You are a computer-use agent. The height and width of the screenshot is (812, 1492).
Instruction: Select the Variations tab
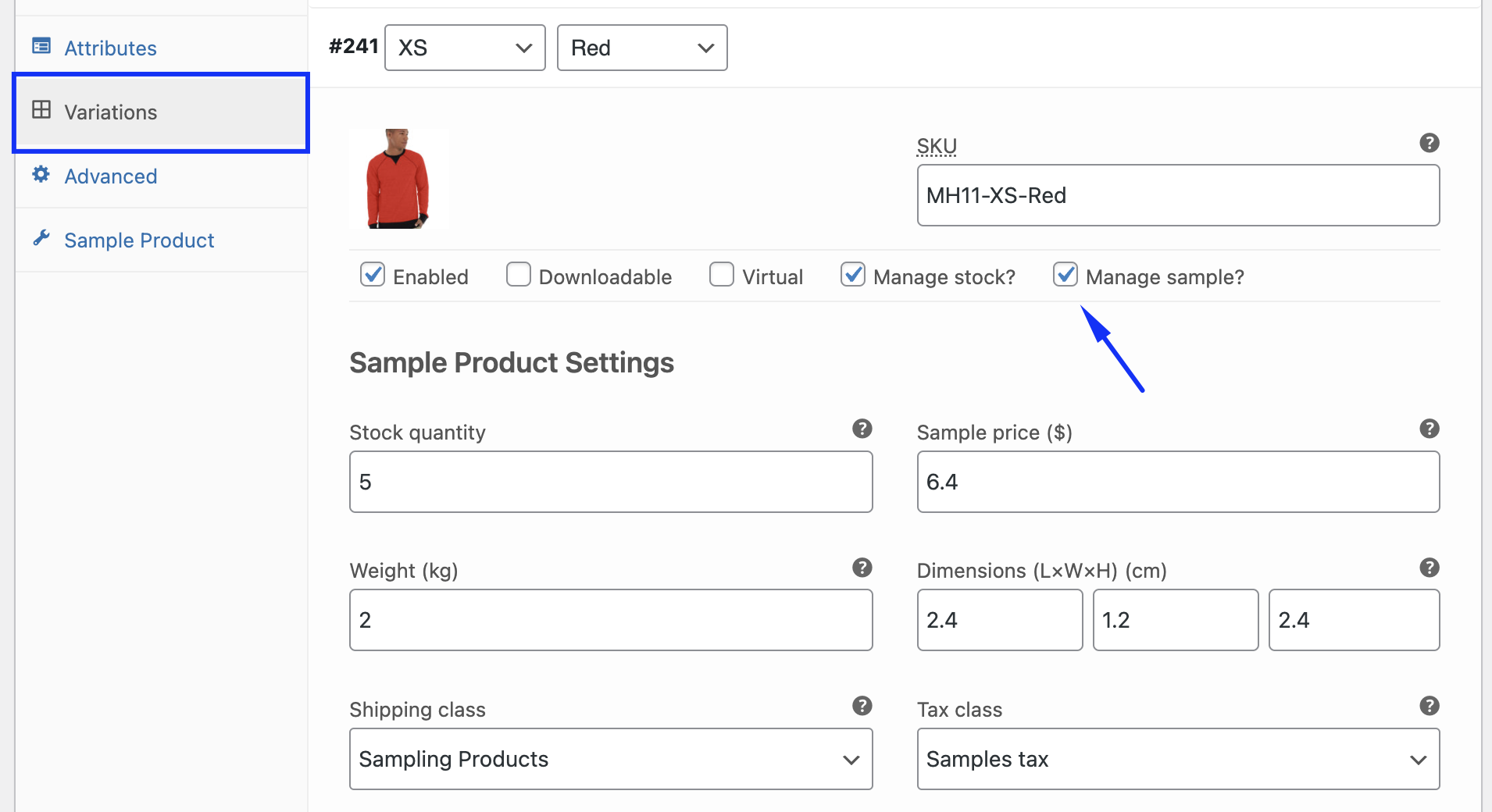click(110, 112)
